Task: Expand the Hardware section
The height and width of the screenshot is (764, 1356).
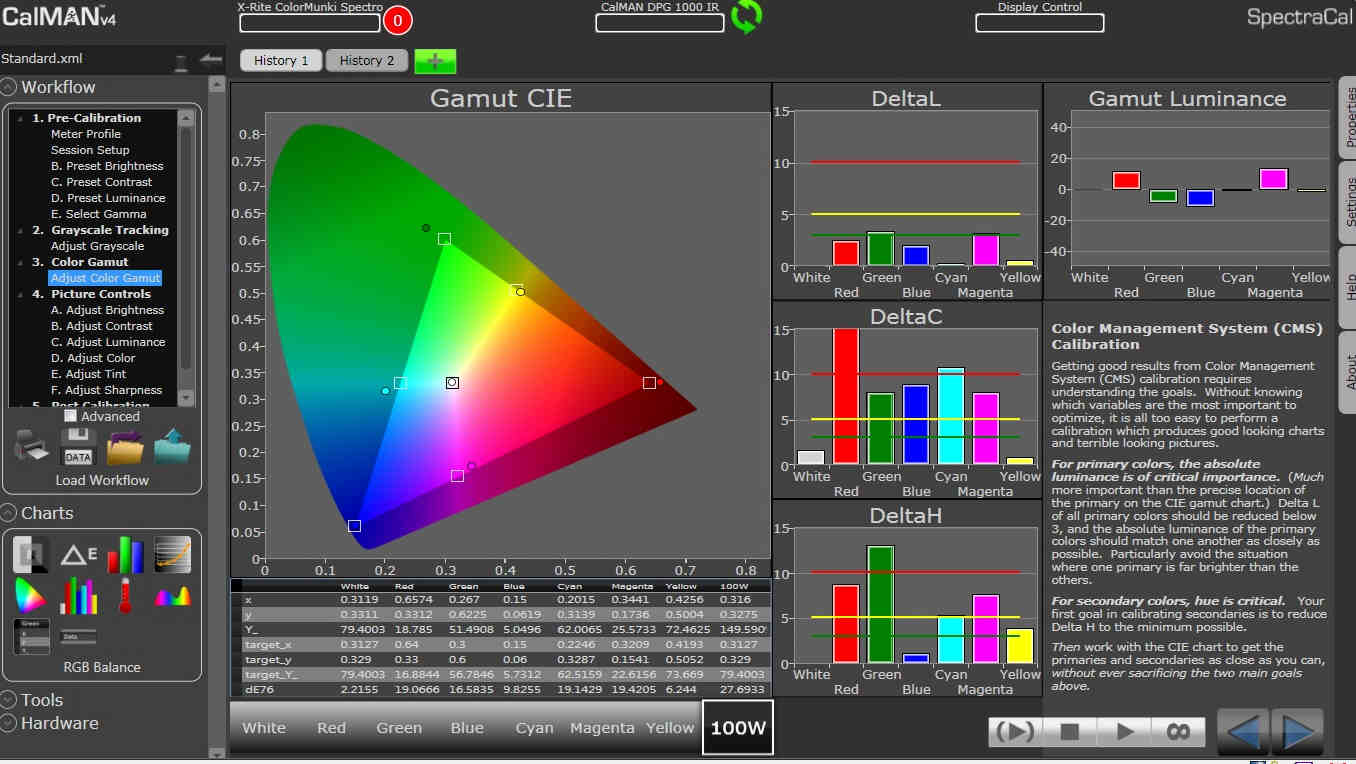Action: 9,723
